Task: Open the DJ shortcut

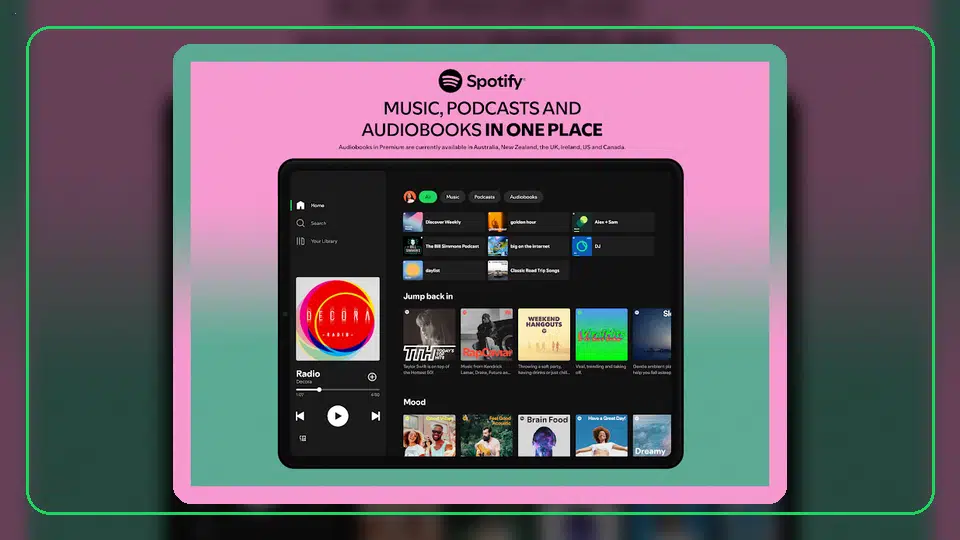Action: [x=613, y=246]
